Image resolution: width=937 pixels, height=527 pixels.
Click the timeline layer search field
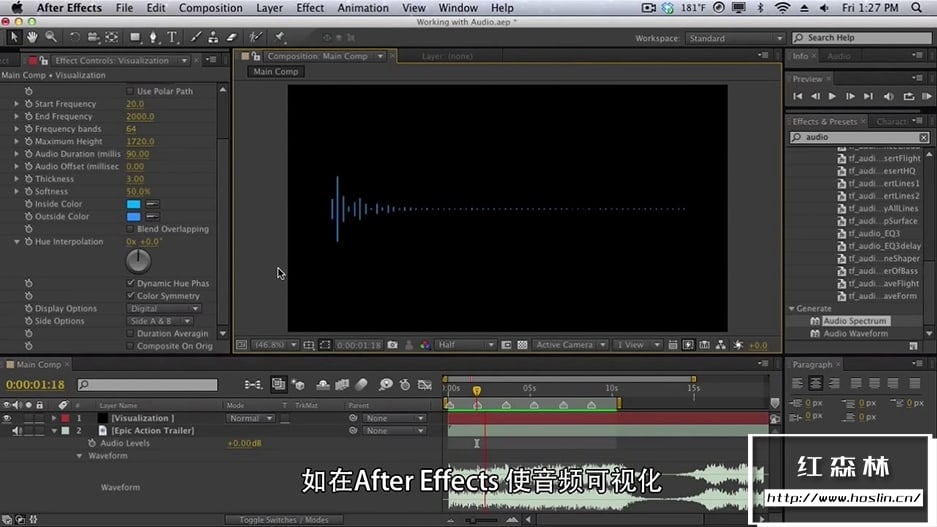[148, 385]
